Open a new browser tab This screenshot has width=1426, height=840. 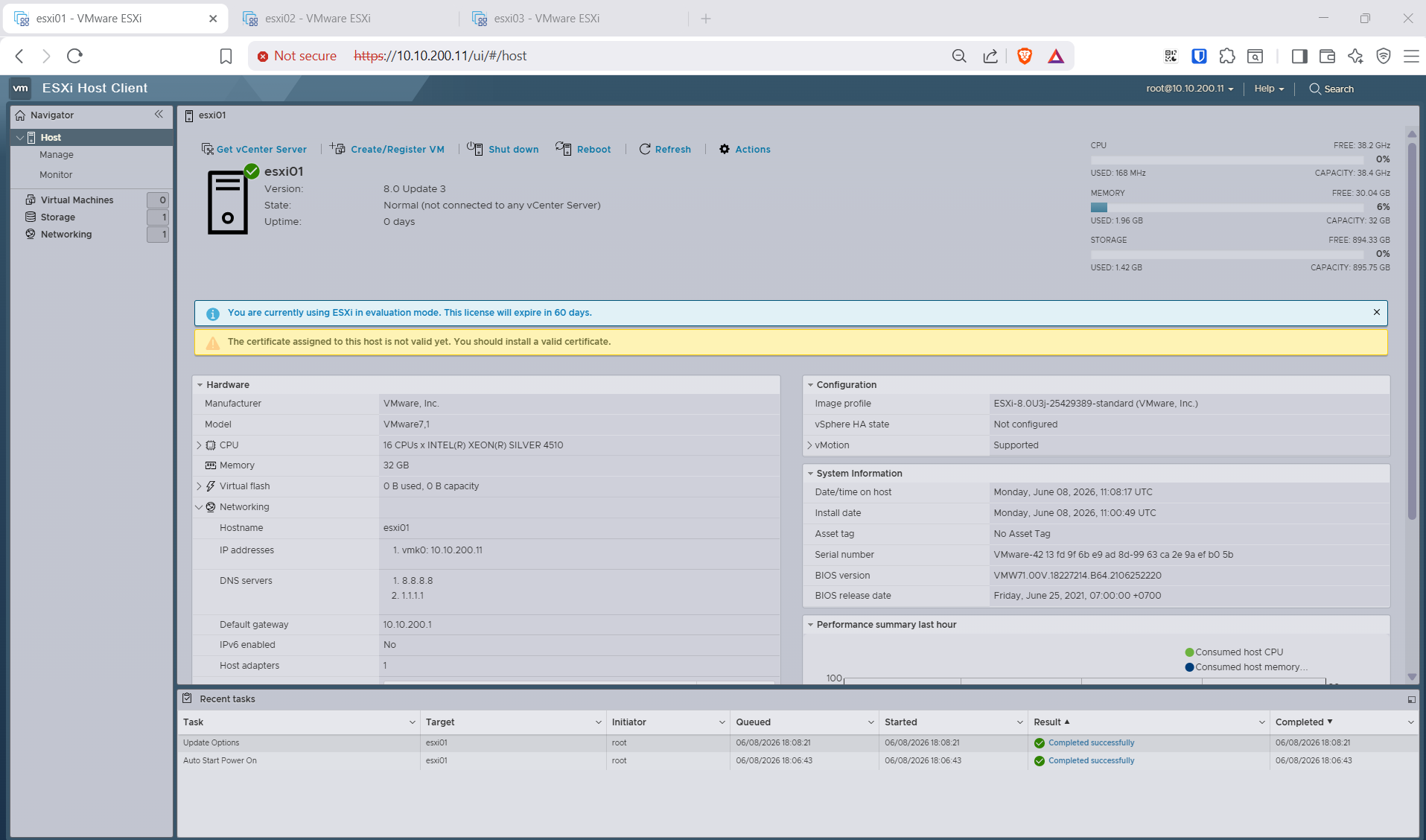[706, 19]
